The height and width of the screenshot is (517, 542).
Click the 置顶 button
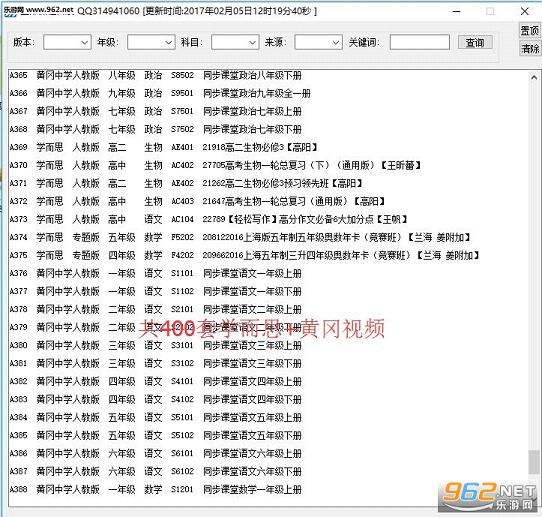(530, 30)
